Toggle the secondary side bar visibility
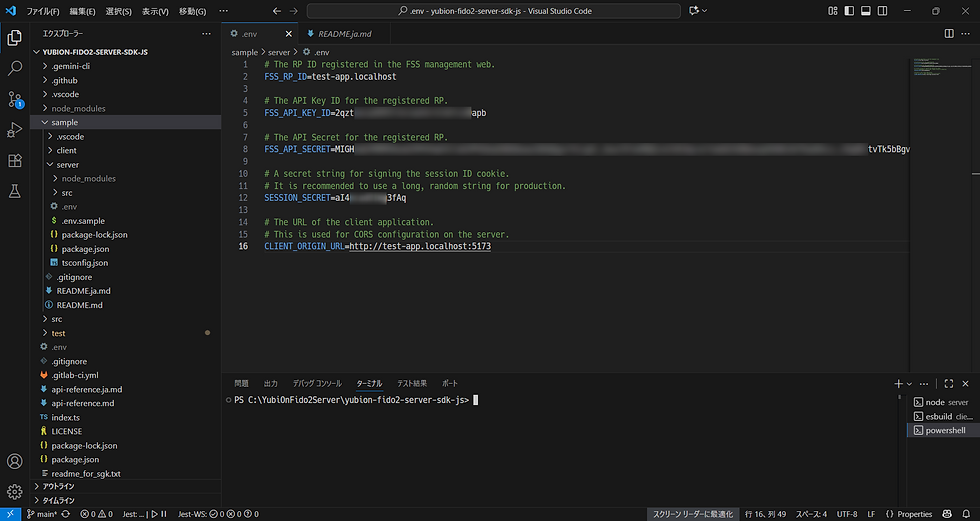 tap(882, 11)
